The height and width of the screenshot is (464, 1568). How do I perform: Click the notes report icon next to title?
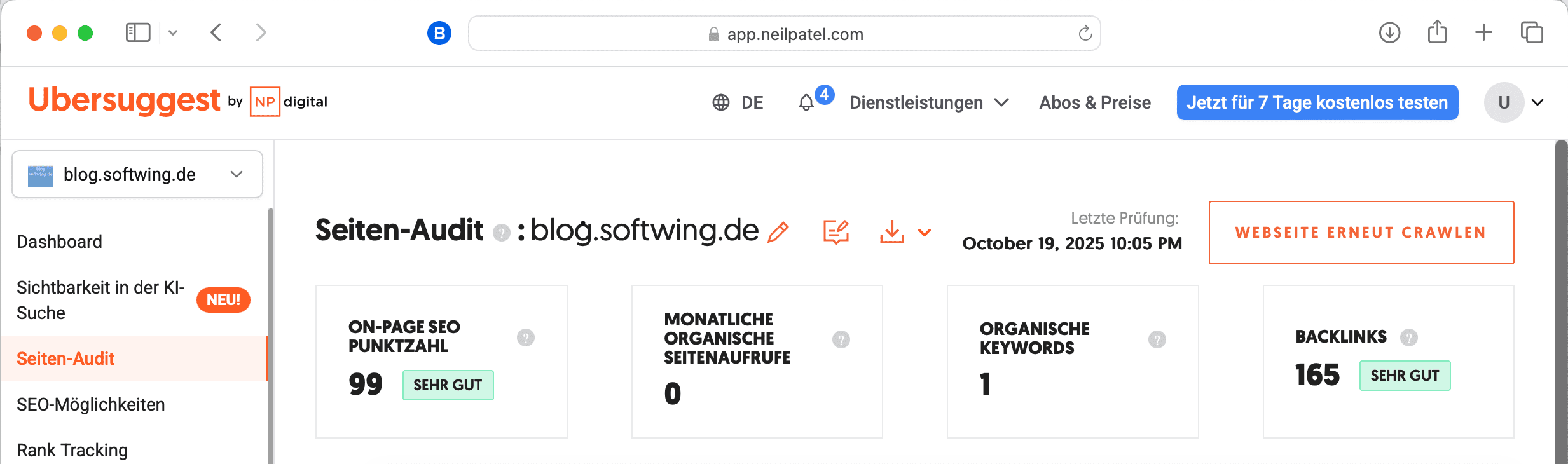click(x=836, y=232)
